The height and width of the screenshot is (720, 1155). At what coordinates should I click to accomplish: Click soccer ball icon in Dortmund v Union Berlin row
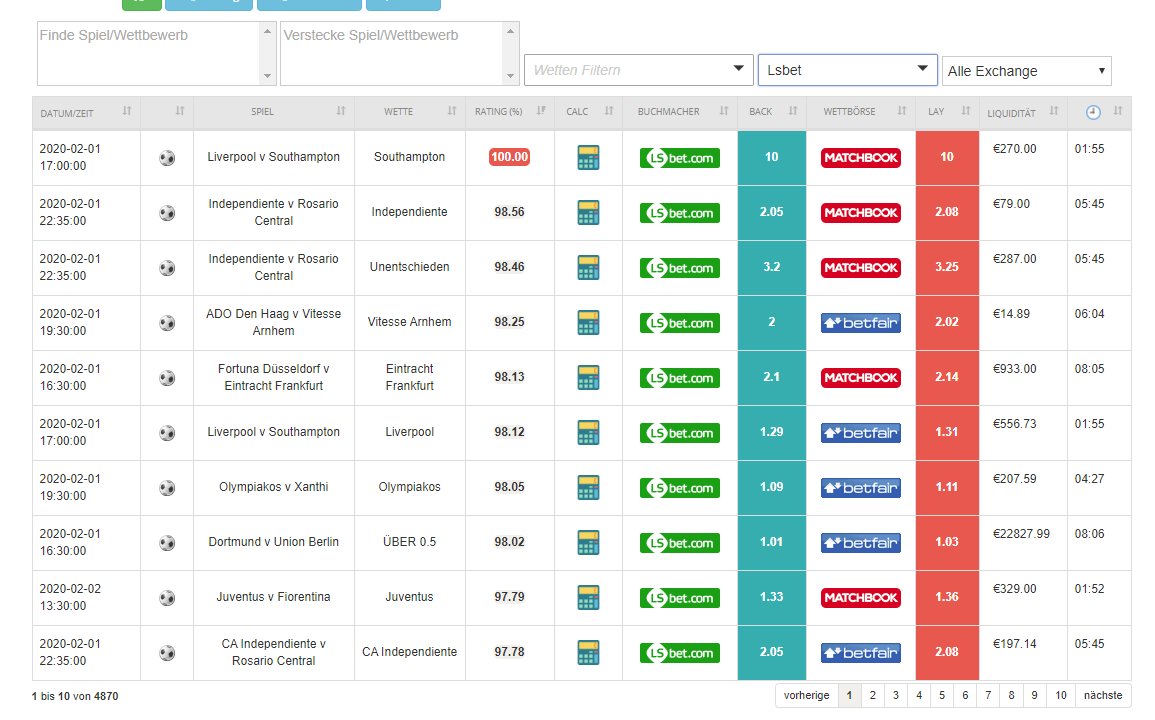click(x=167, y=543)
